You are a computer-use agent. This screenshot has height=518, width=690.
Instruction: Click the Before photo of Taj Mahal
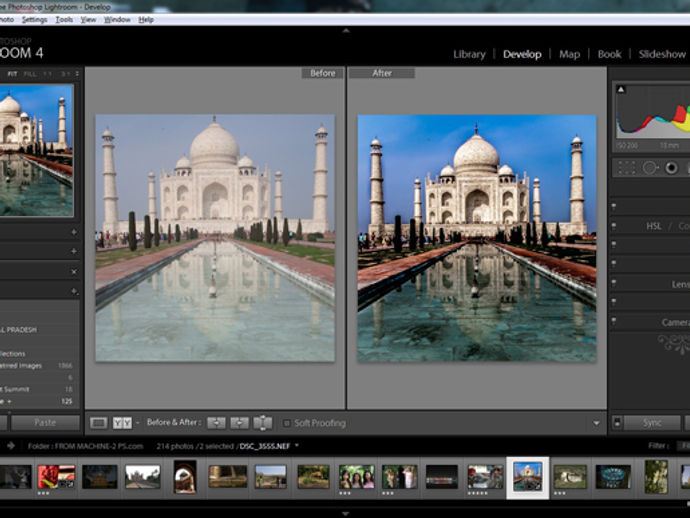tap(215, 238)
